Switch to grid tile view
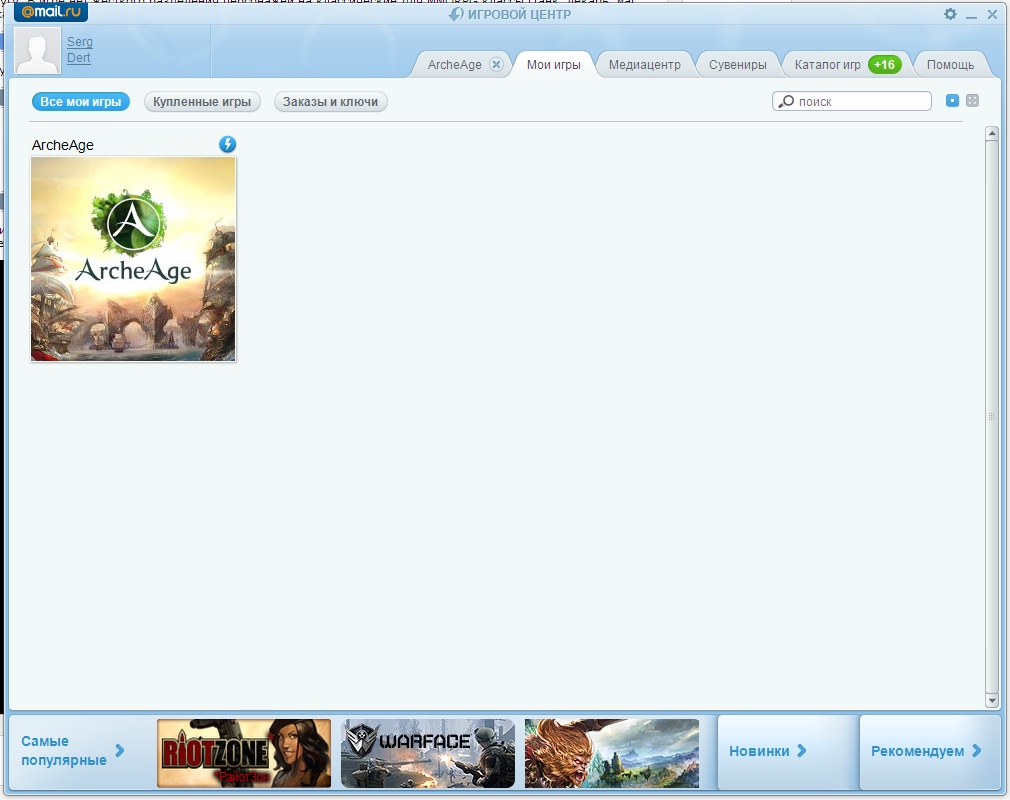1010x800 pixels. (973, 100)
